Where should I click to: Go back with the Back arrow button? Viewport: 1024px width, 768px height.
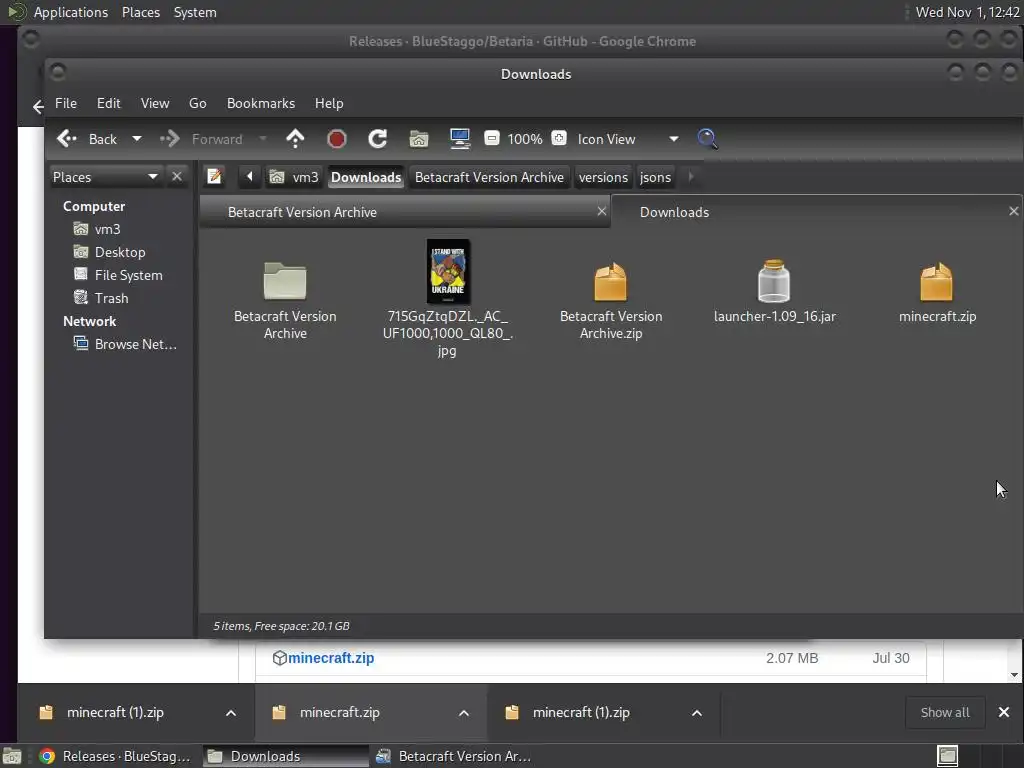click(x=86, y=139)
